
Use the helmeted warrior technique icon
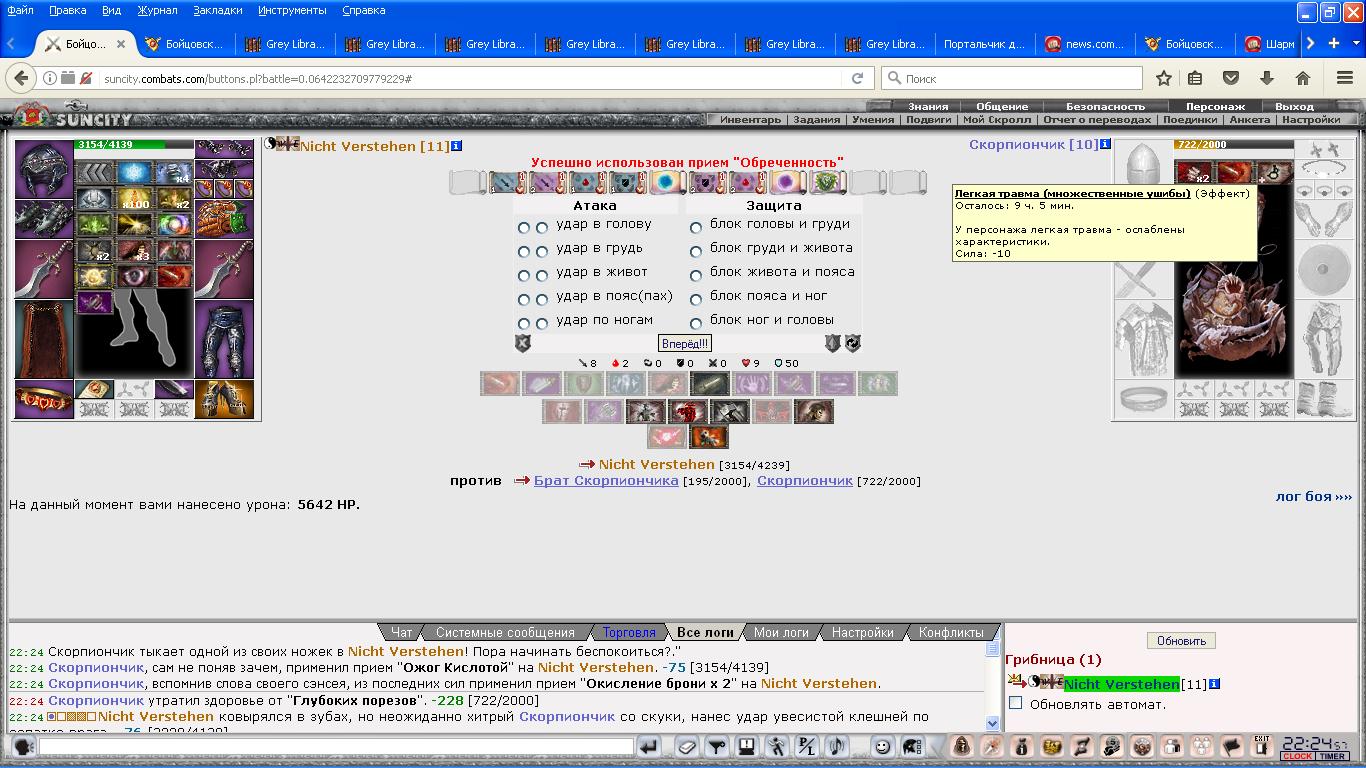pos(814,411)
